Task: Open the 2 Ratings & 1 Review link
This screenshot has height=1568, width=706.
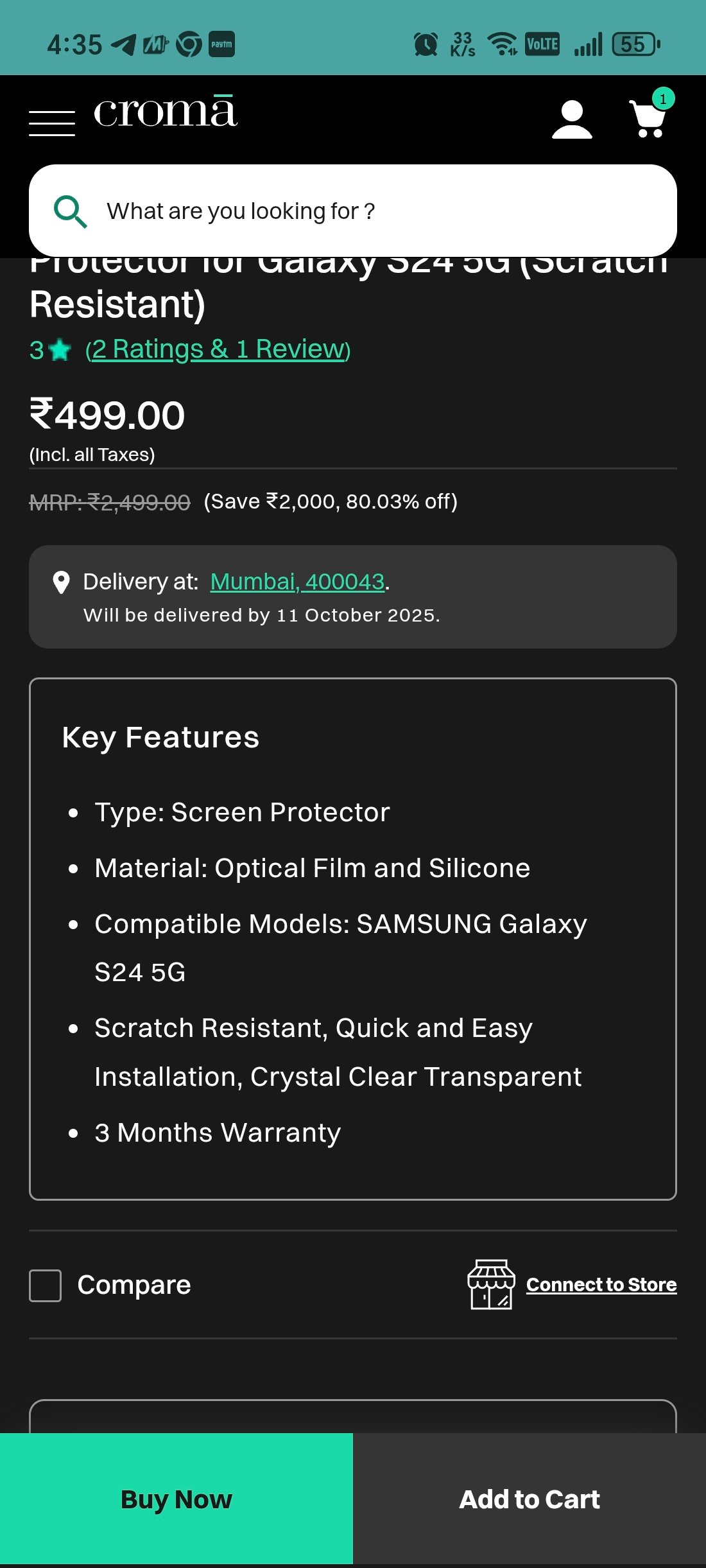Action: coord(218,349)
